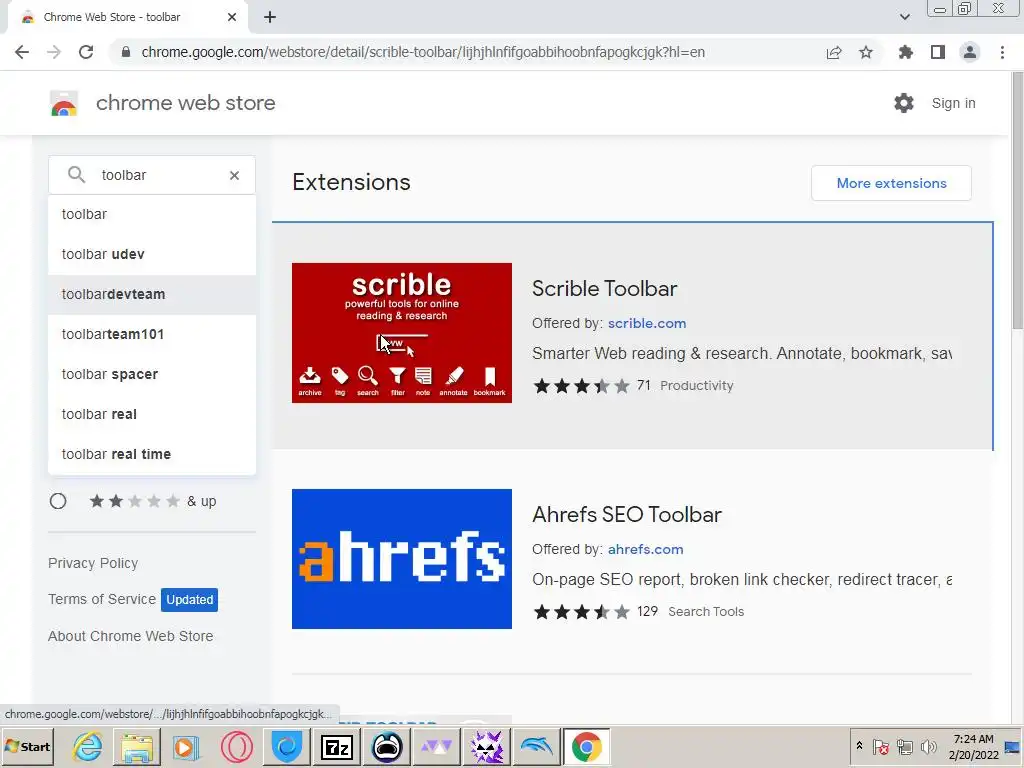Open the Scrible Toolbar title
This screenshot has width=1024, height=768.
[605, 289]
